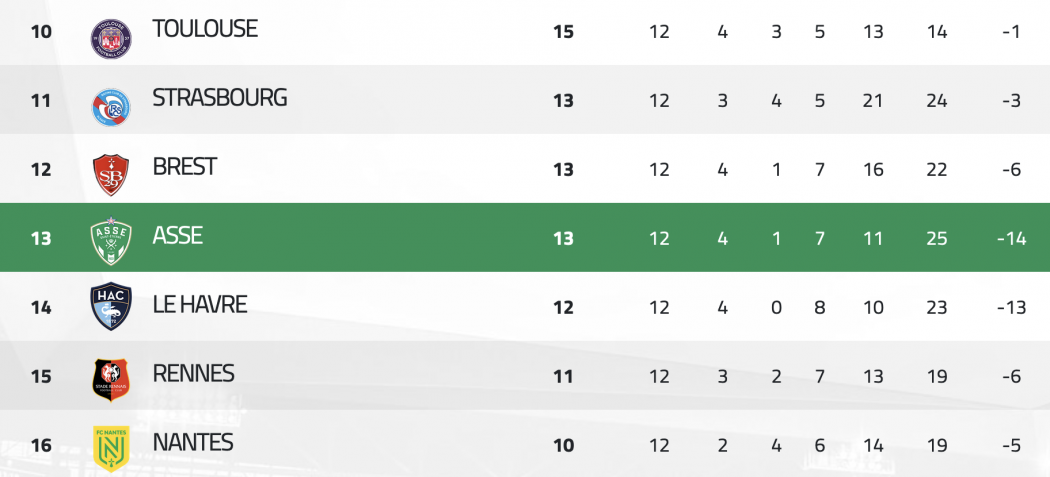Screen dimensions: 1050x477
Task: Click the FC Nantes yellow crest
Action: [x=111, y=448]
